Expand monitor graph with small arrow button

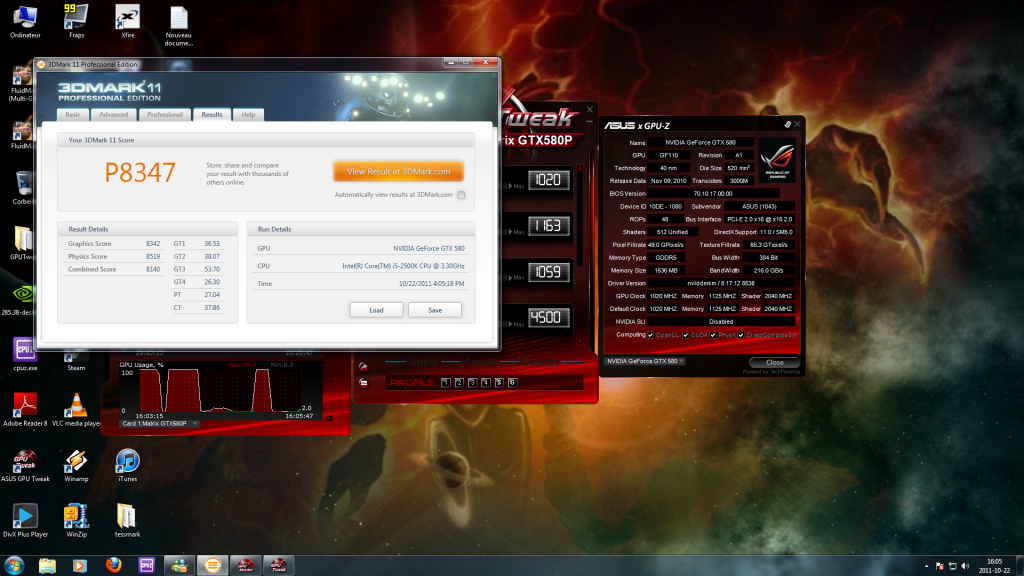pyautogui.click(x=329, y=418)
